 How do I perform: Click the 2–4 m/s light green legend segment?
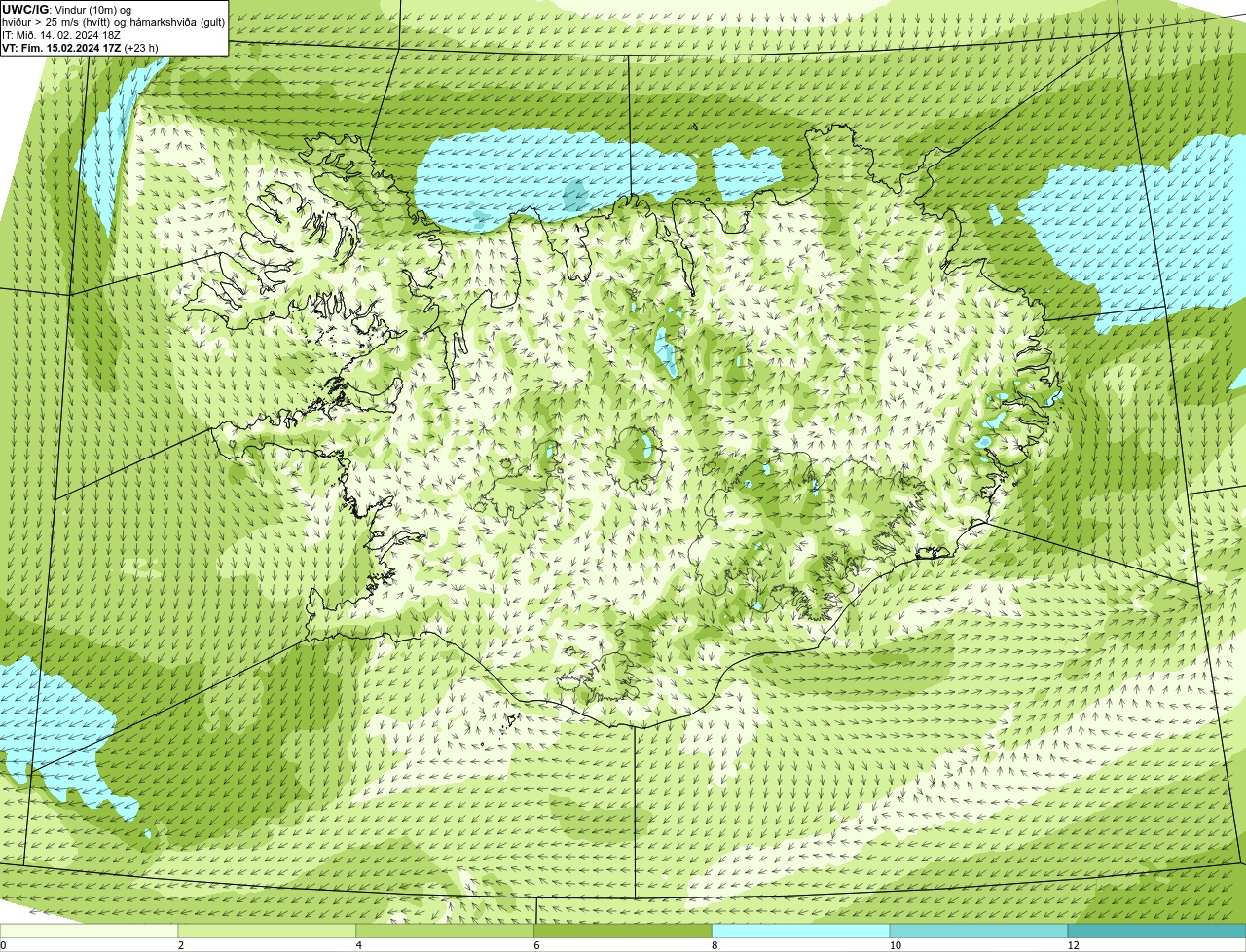tap(267, 932)
